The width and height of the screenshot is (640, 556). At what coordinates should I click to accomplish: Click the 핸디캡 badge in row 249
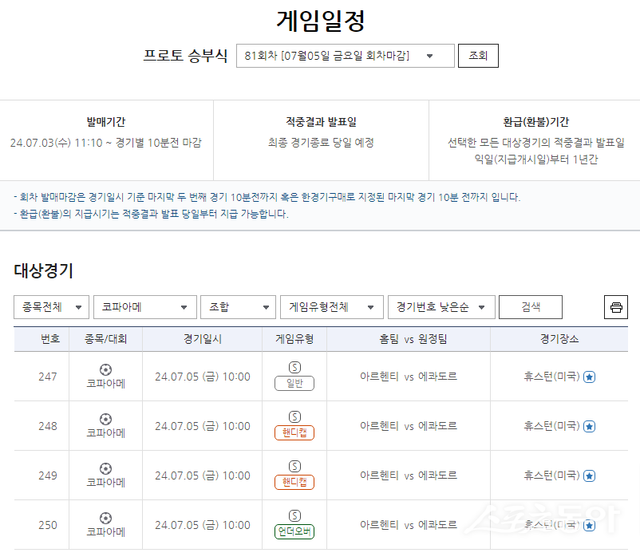[x=294, y=482]
